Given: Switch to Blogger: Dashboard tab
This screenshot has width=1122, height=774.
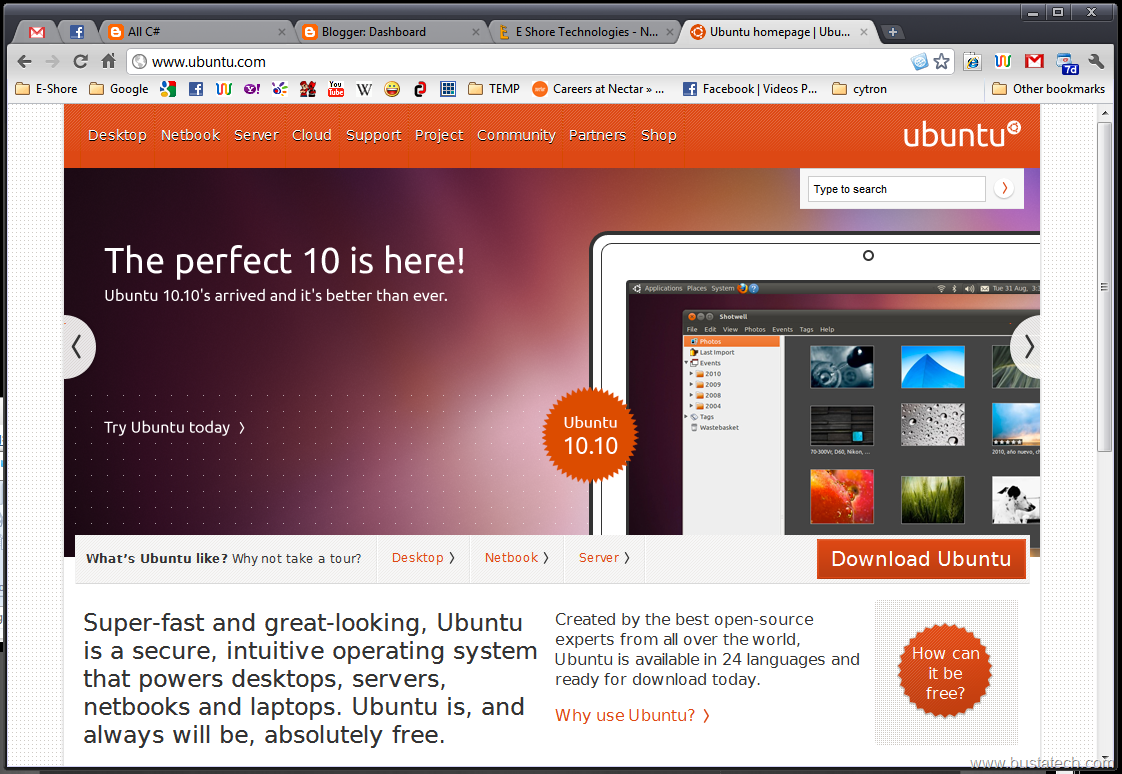Looking at the screenshot, I should tap(390, 32).
